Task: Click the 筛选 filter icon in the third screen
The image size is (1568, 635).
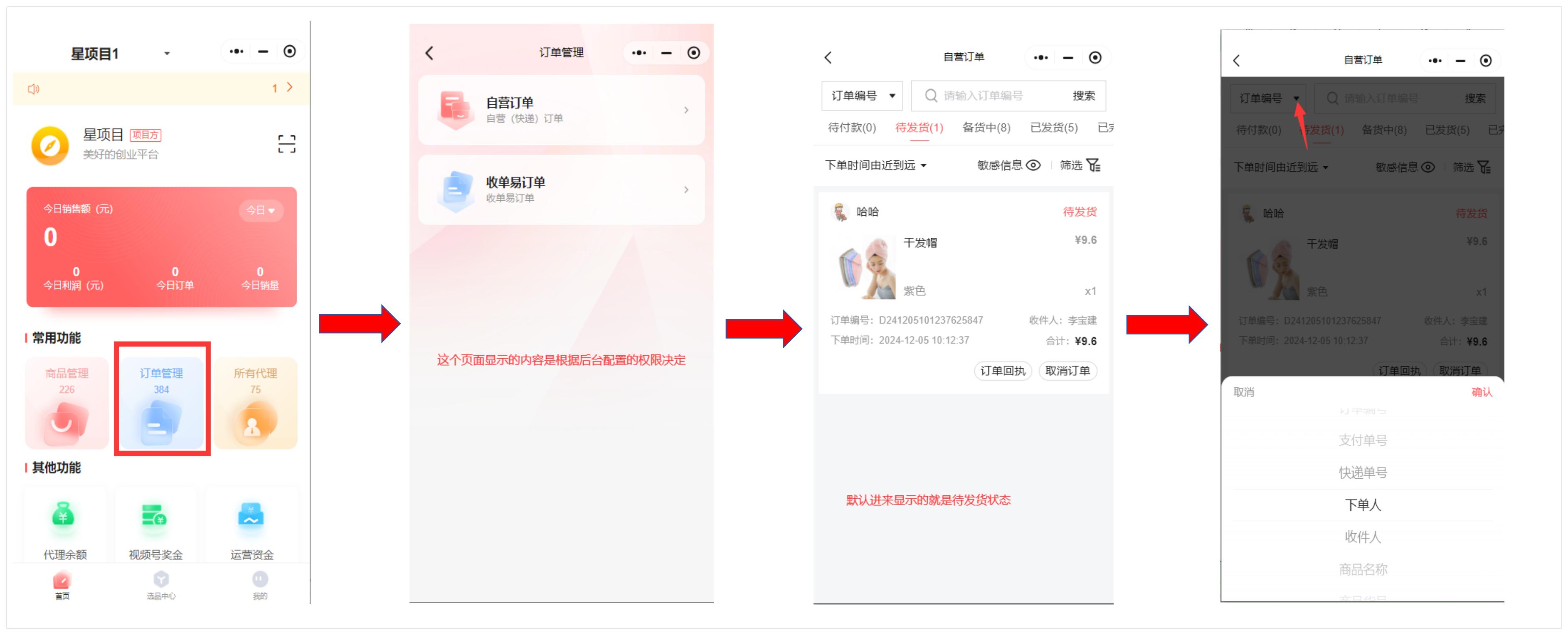Action: pyautogui.click(x=1093, y=165)
